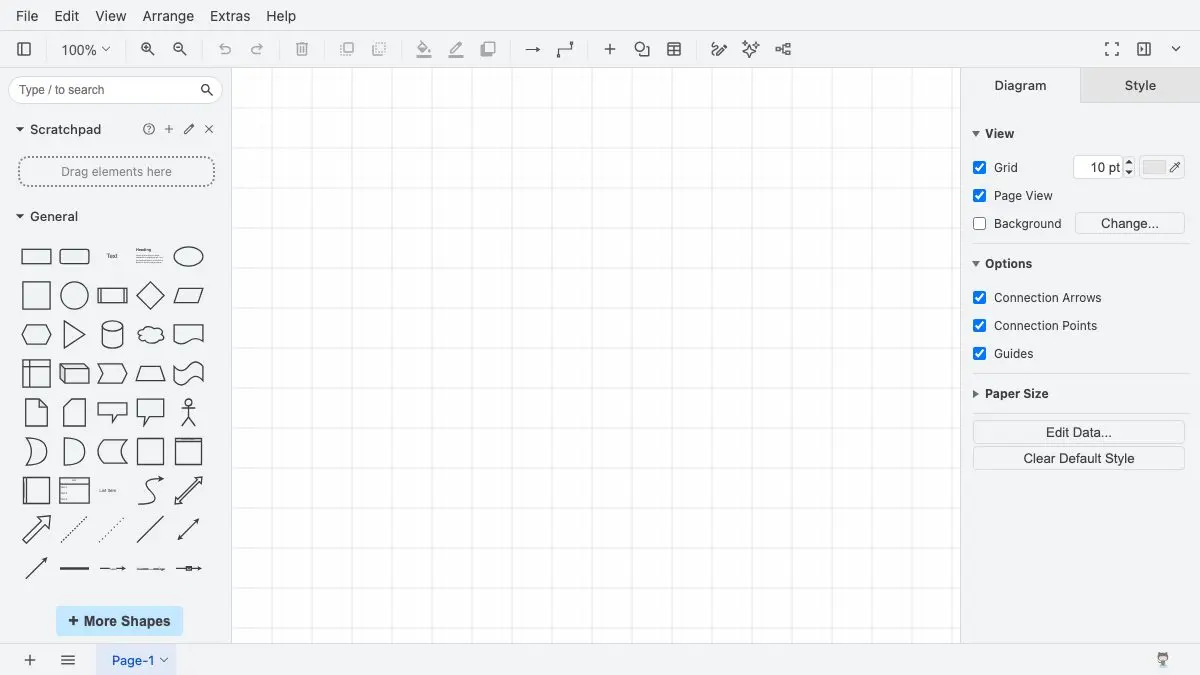Open the Arrange menu
The height and width of the screenshot is (675, 1200).
168,16
